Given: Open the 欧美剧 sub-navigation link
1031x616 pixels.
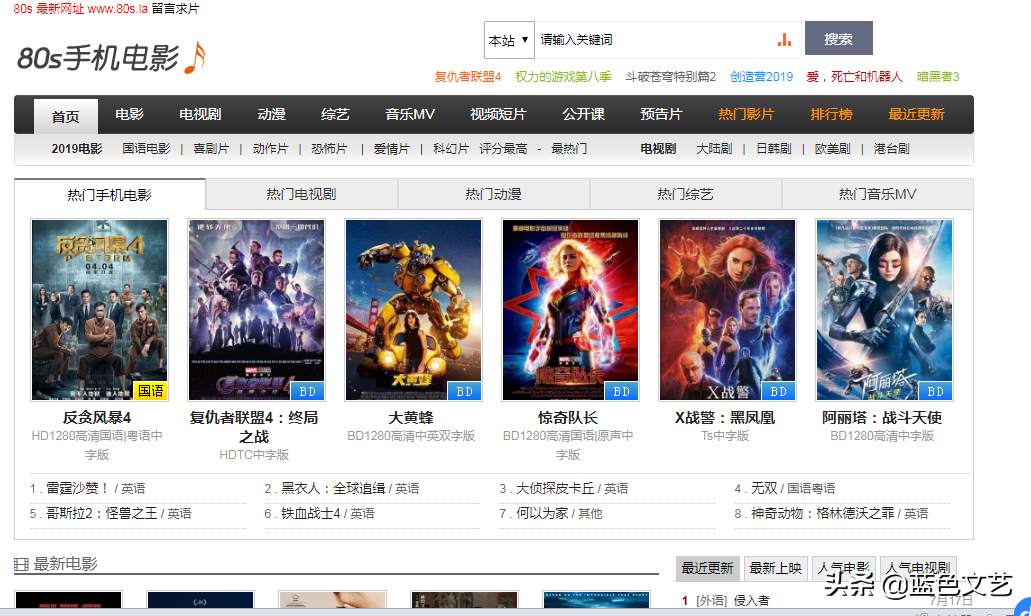Looking at the screenshot, I should pos(832,149).
